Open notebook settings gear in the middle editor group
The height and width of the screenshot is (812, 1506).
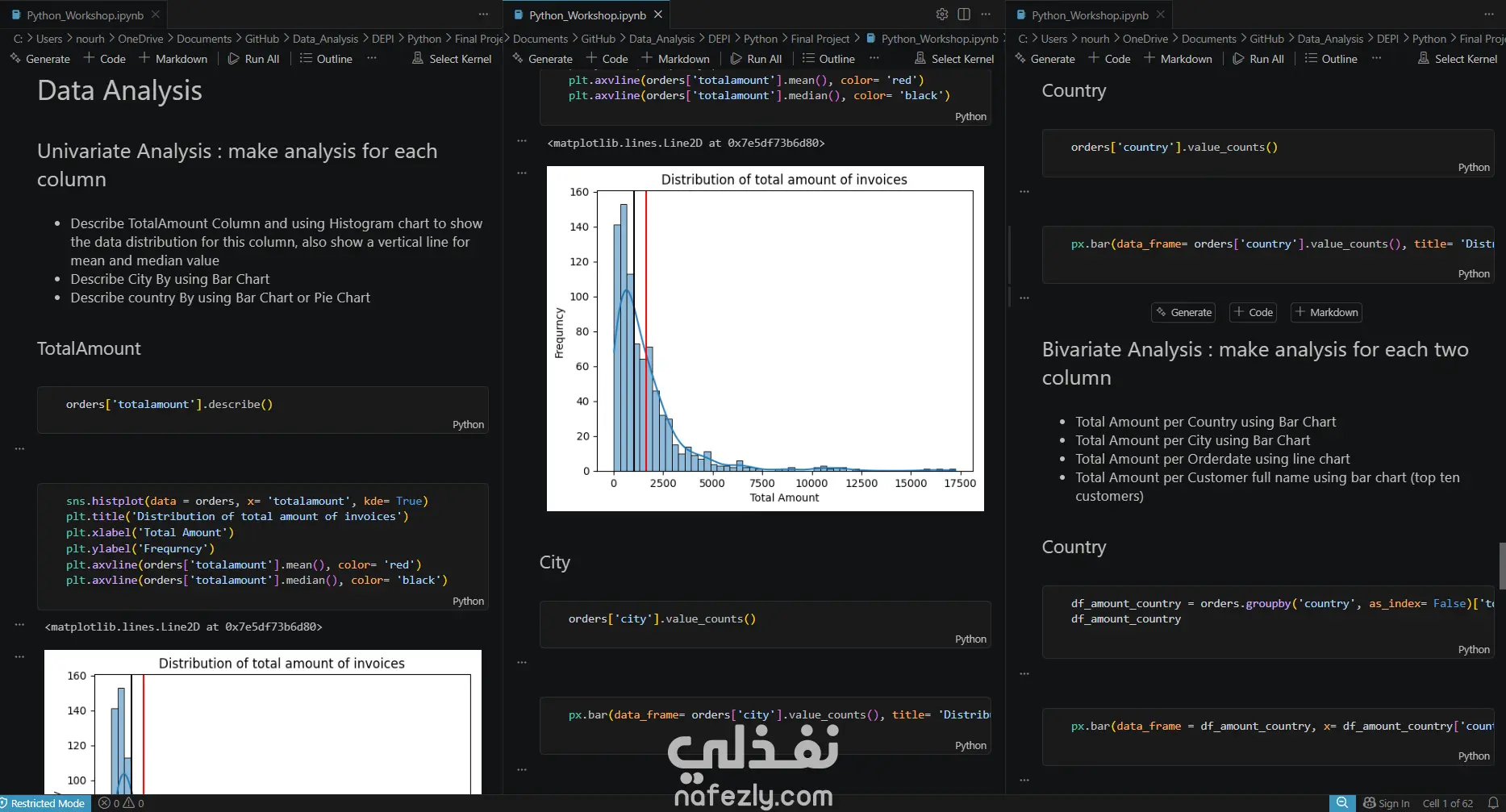(x=941, y=15)
